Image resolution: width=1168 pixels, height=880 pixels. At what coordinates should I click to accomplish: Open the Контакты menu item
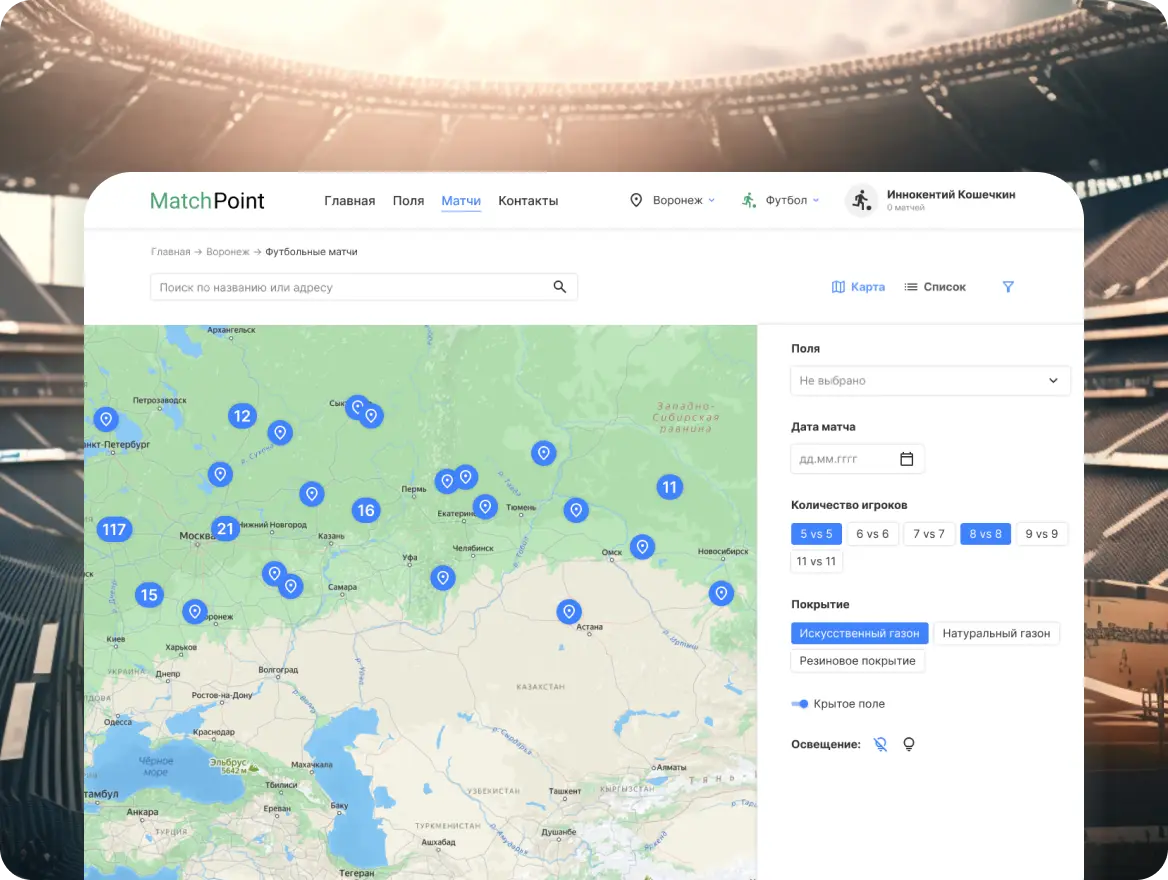528,201
